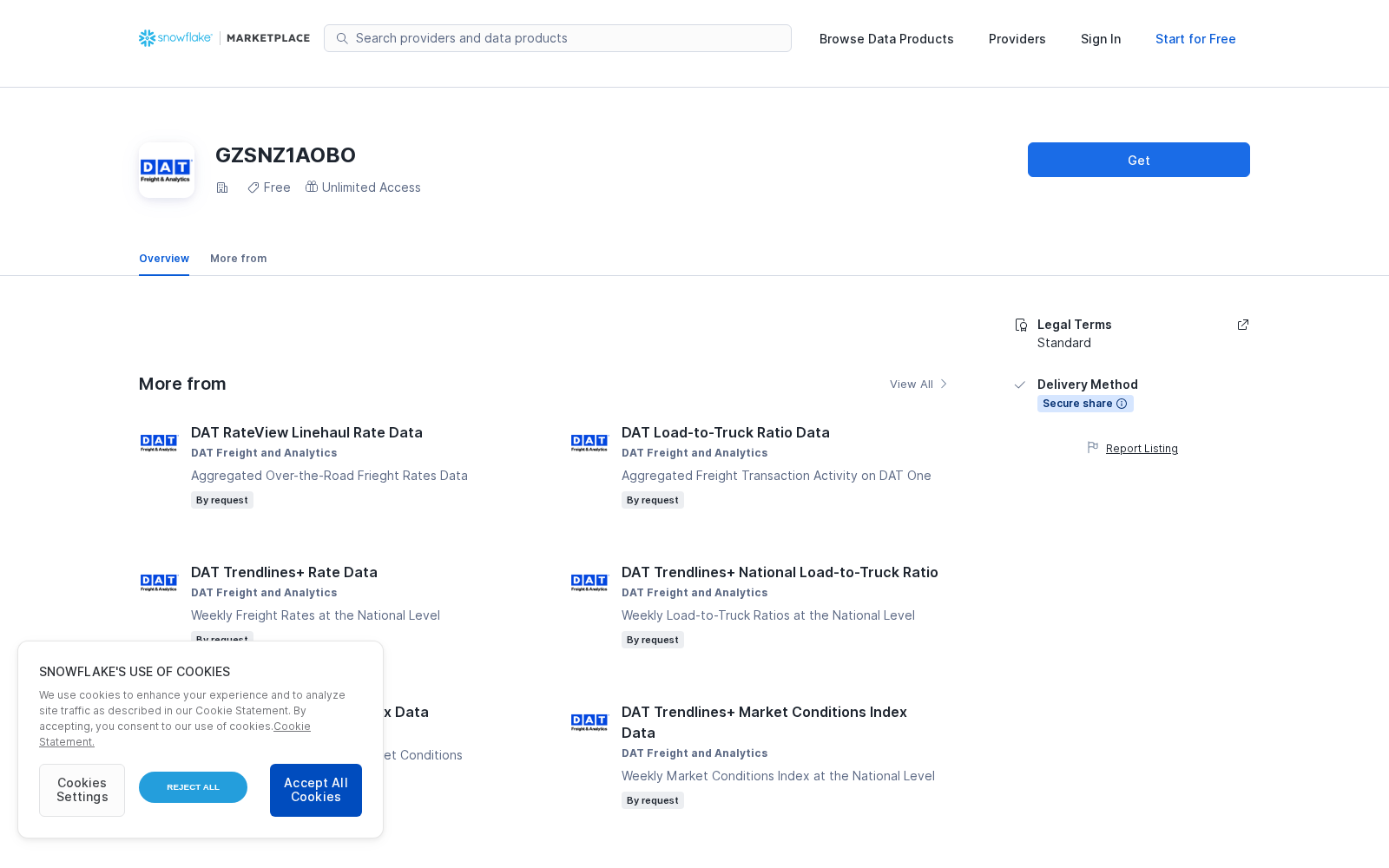Click the SNOWFLAKE'S USE OF COOKIES heading
Viewport: 1389px width, 868px height.
[135, 672]
